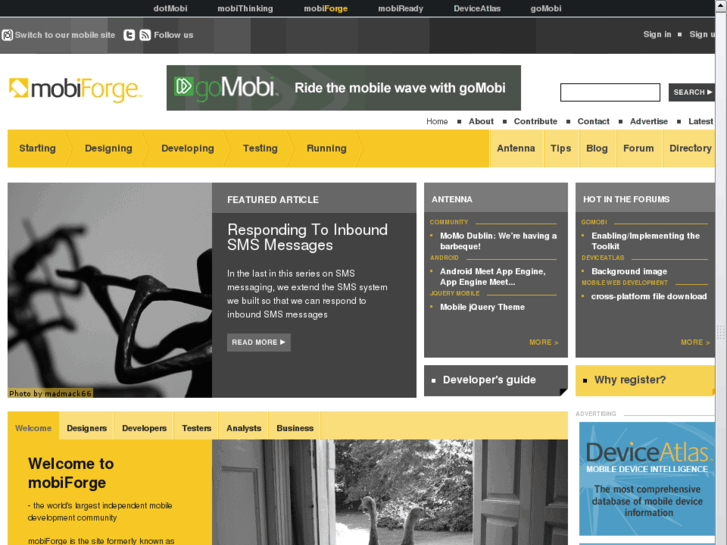Open Background image forum thread
Viewport: 727px width, 545px height.
[629, 271]
